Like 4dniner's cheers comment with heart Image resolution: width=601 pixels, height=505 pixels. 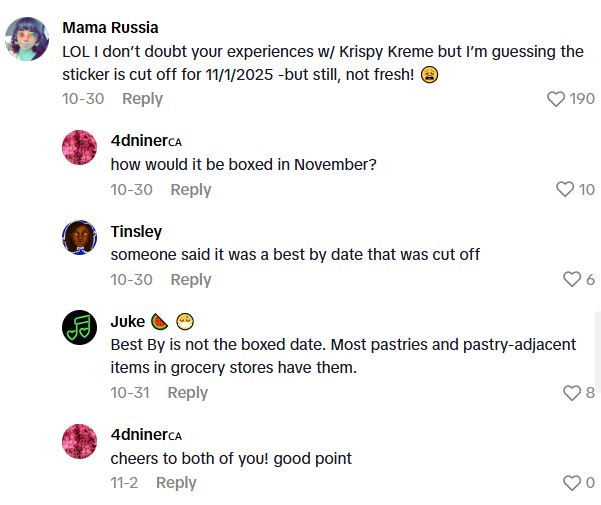click(572, 483)
